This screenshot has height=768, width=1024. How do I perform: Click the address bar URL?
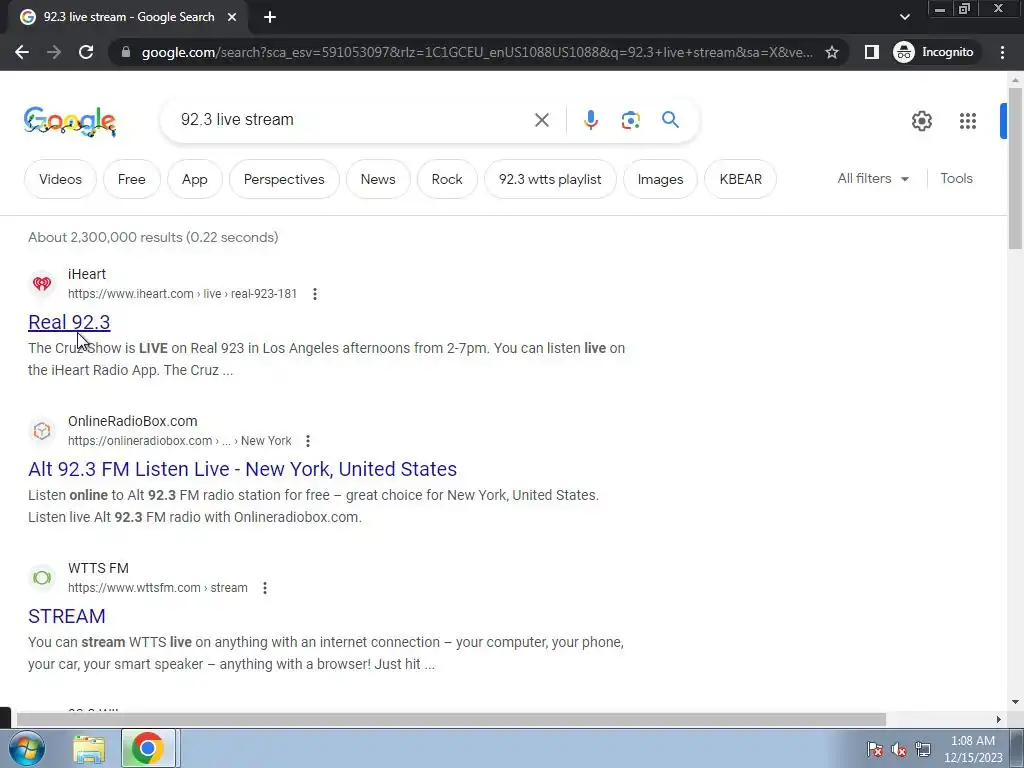click(x=477, y=52)
